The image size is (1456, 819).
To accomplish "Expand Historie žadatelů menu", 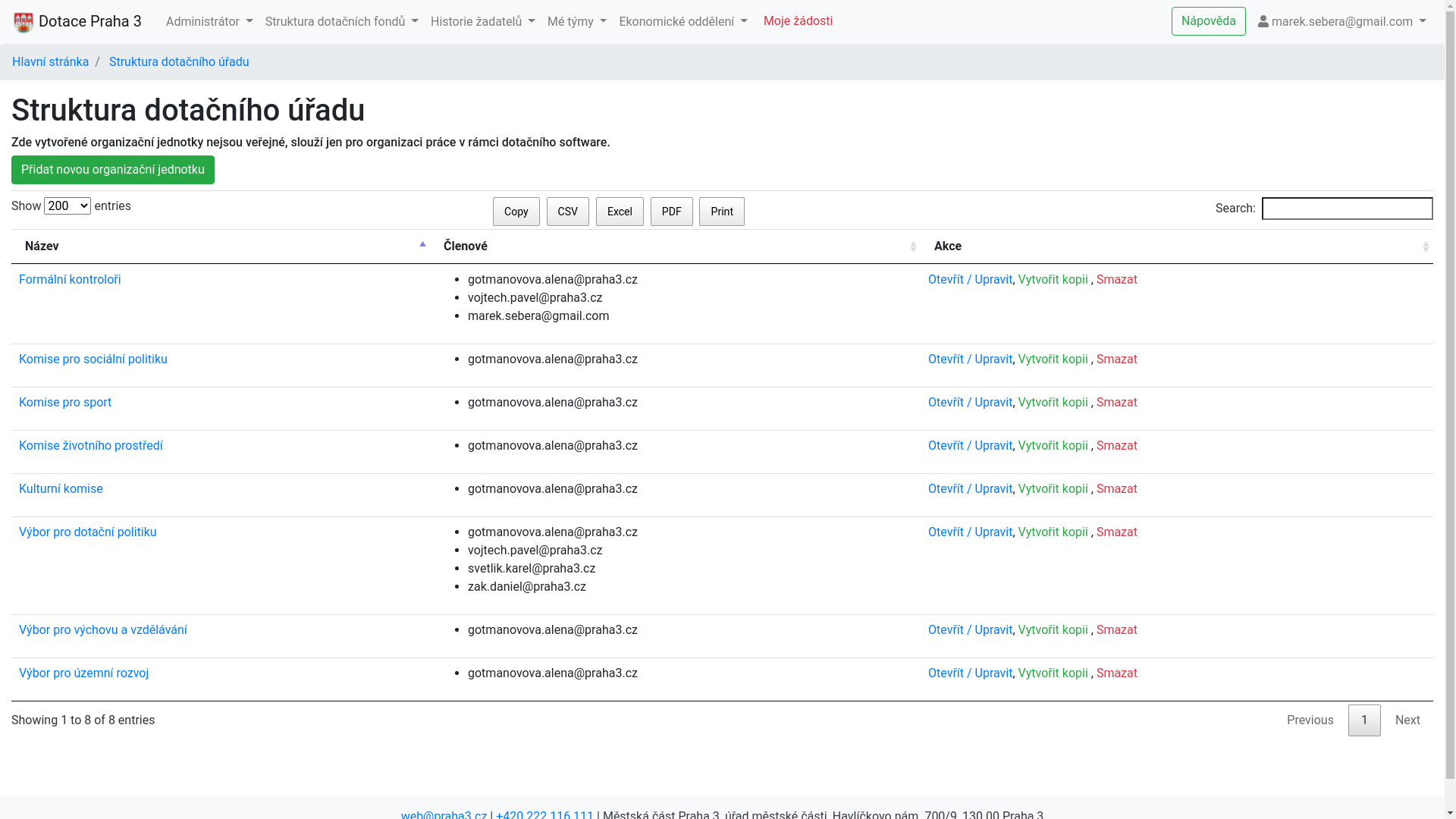I will [482, 22].
